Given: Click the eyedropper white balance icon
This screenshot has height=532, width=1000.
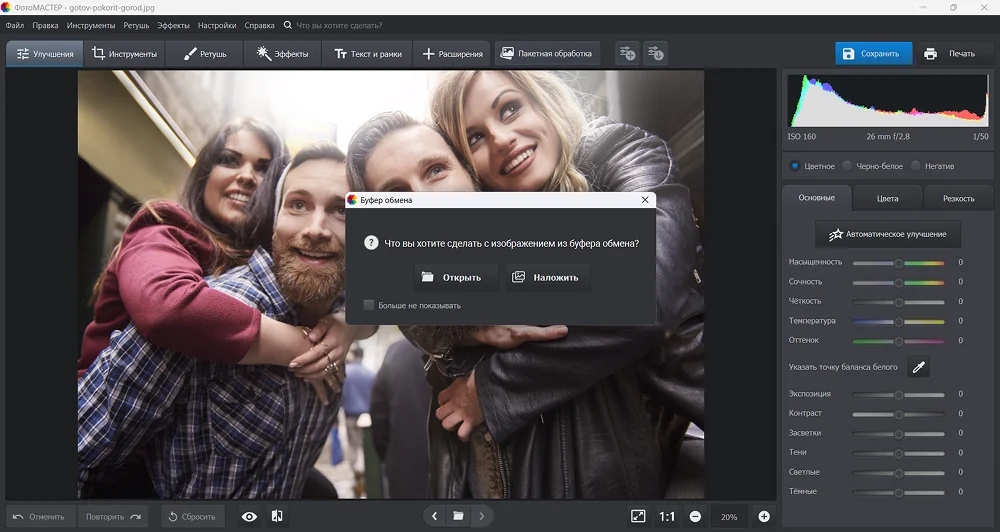Looking at the screenshot, I should (918, 367).
